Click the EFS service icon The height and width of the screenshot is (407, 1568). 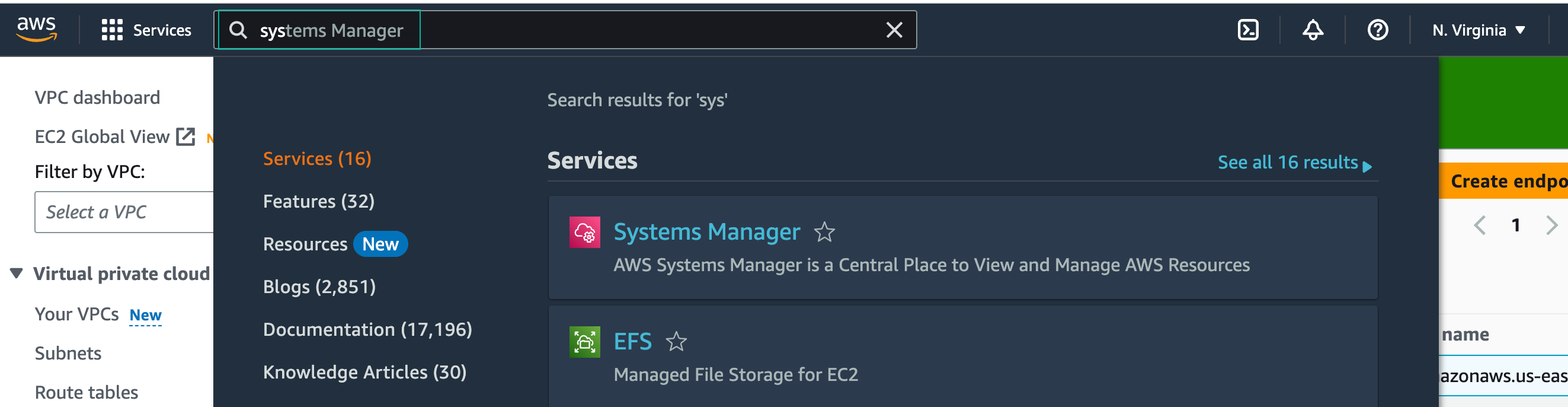(x=585, y=342)
